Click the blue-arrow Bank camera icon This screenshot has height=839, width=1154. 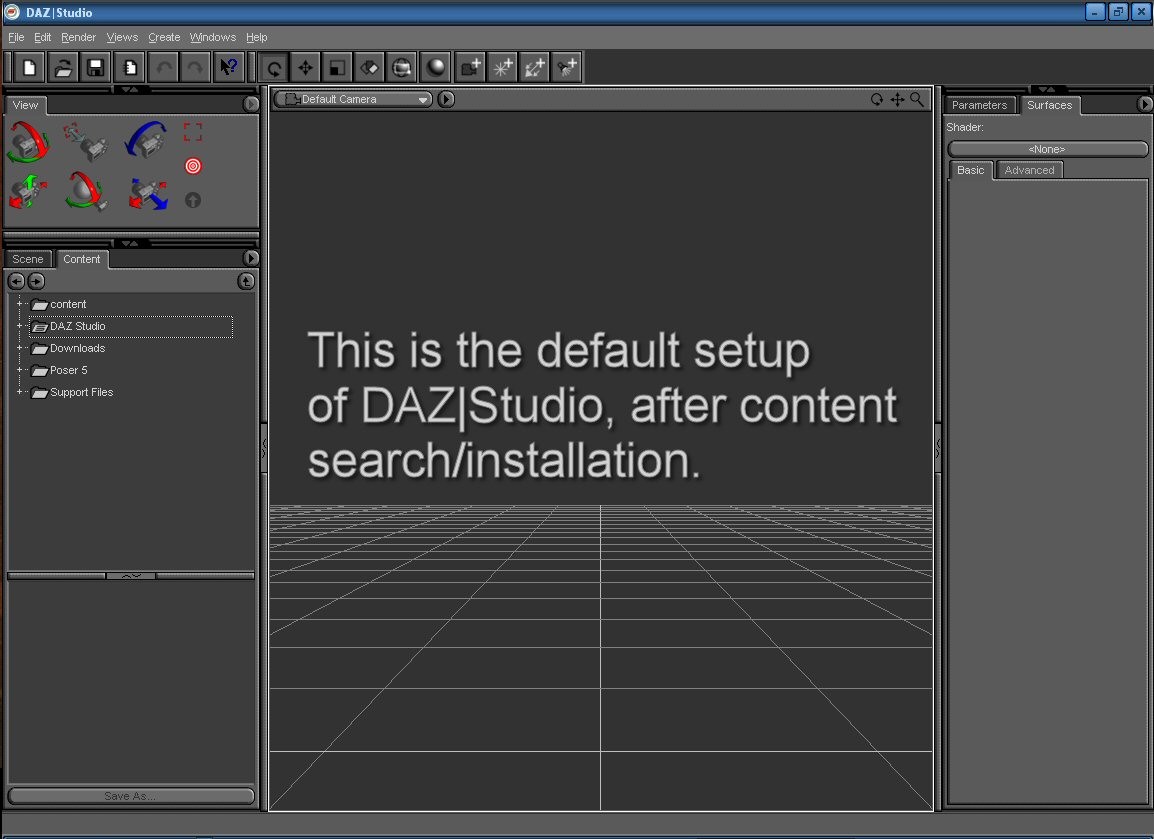(x=146, y=141)
